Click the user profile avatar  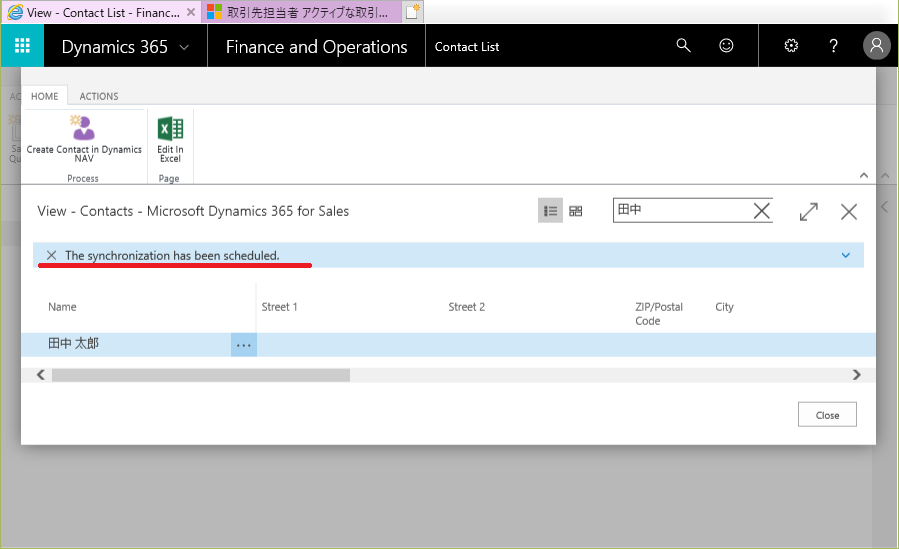tap(876, 46)
